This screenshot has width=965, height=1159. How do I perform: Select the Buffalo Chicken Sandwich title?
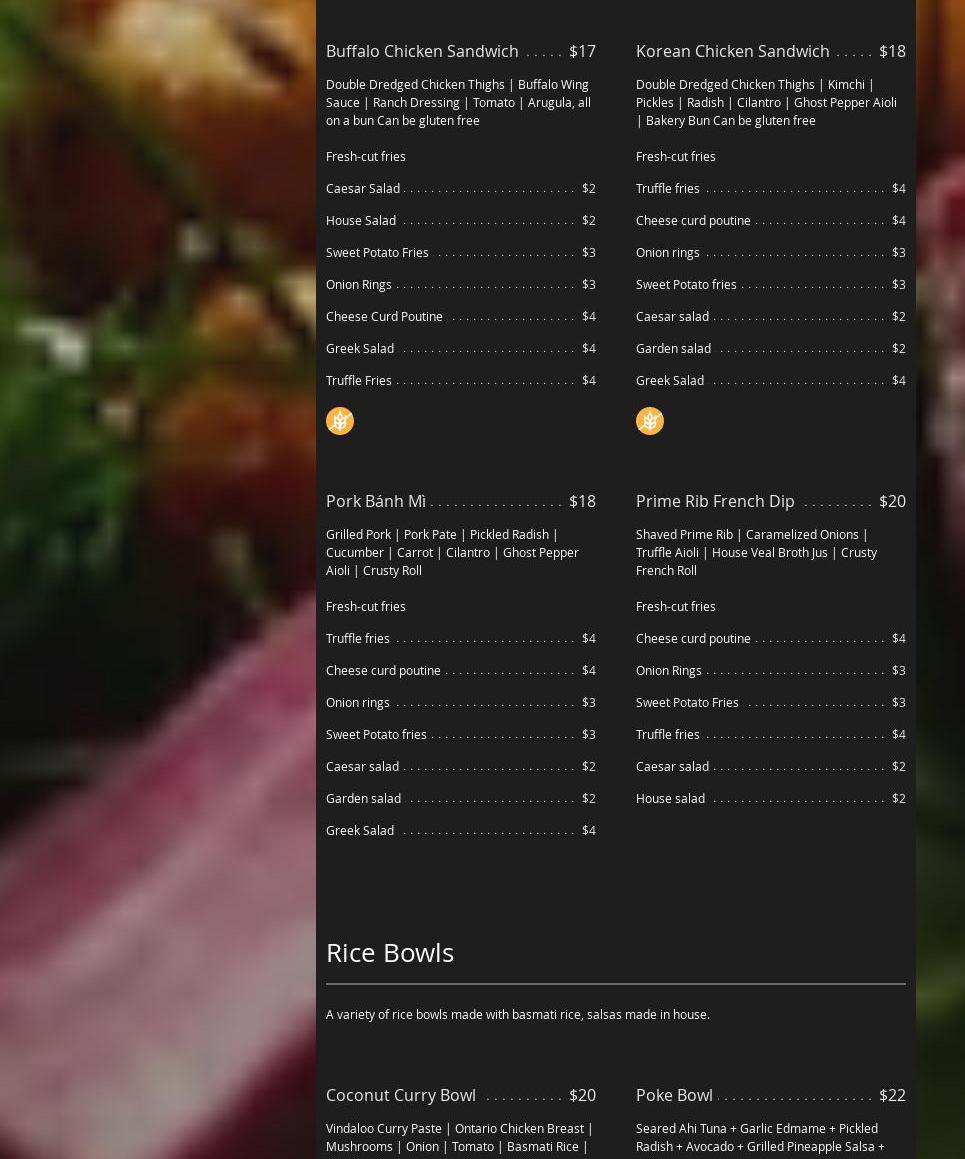click(x=422, y=51)
